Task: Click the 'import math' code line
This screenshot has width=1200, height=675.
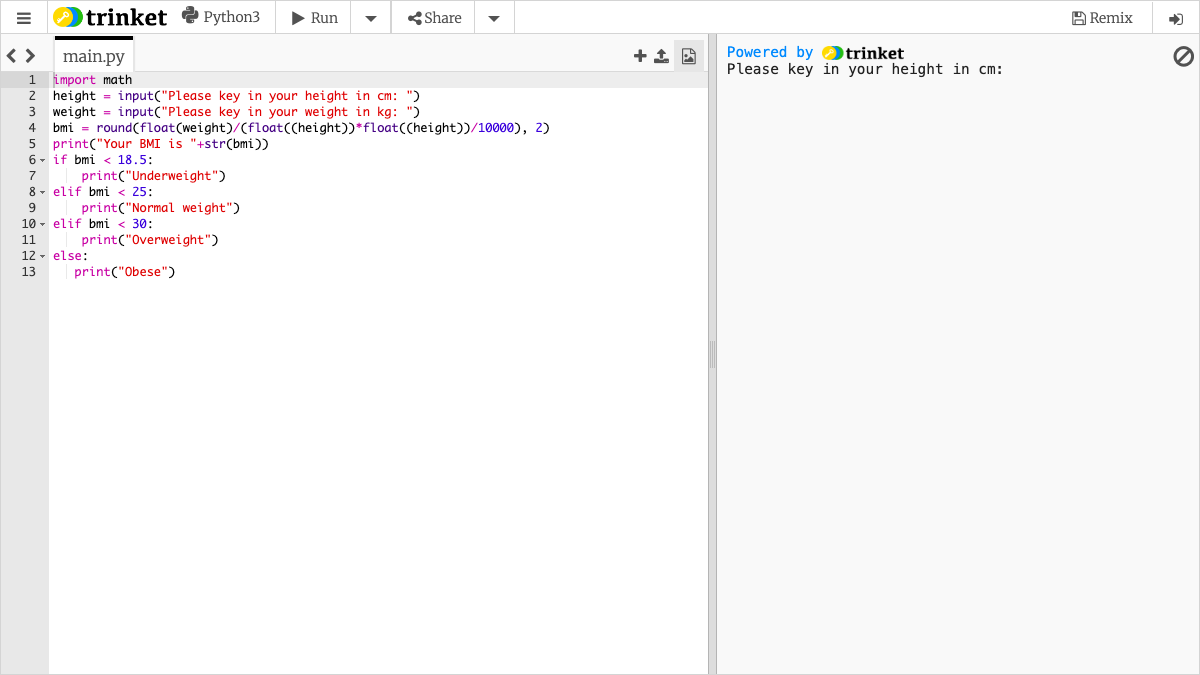Action: point(92,80)
